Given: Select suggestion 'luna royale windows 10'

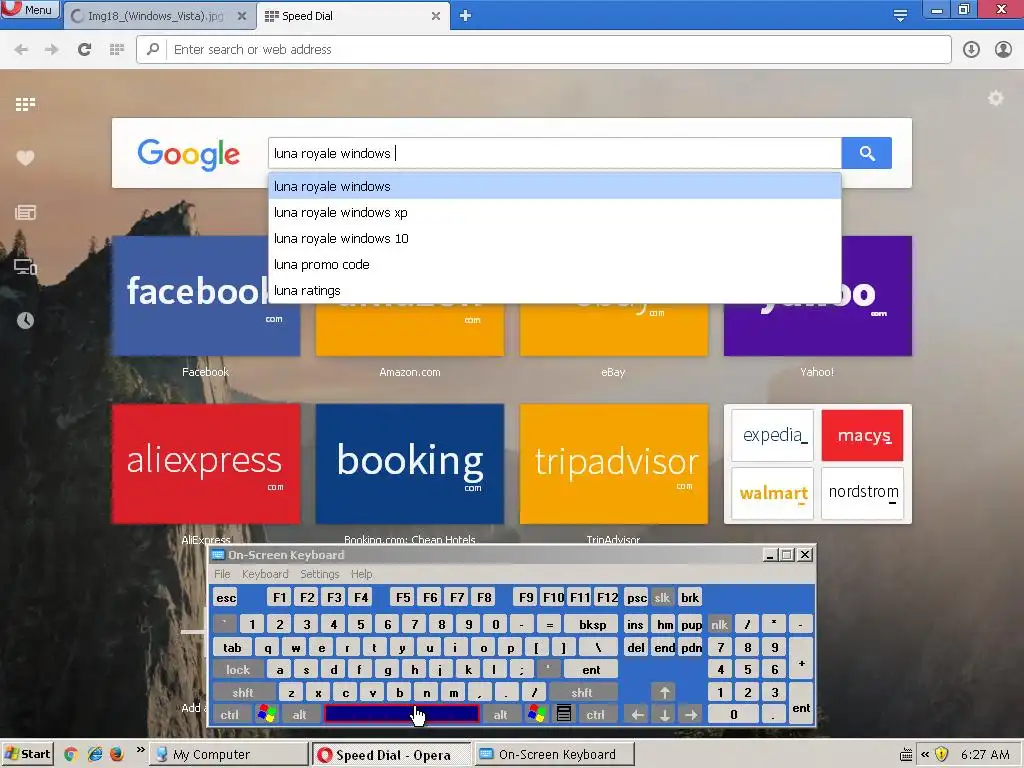Looking at the screenshot, I should coord(554,238).
